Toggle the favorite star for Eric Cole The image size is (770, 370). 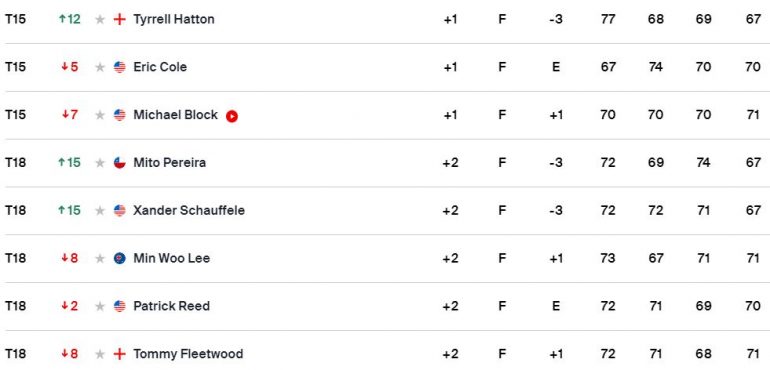pos(100,67)
